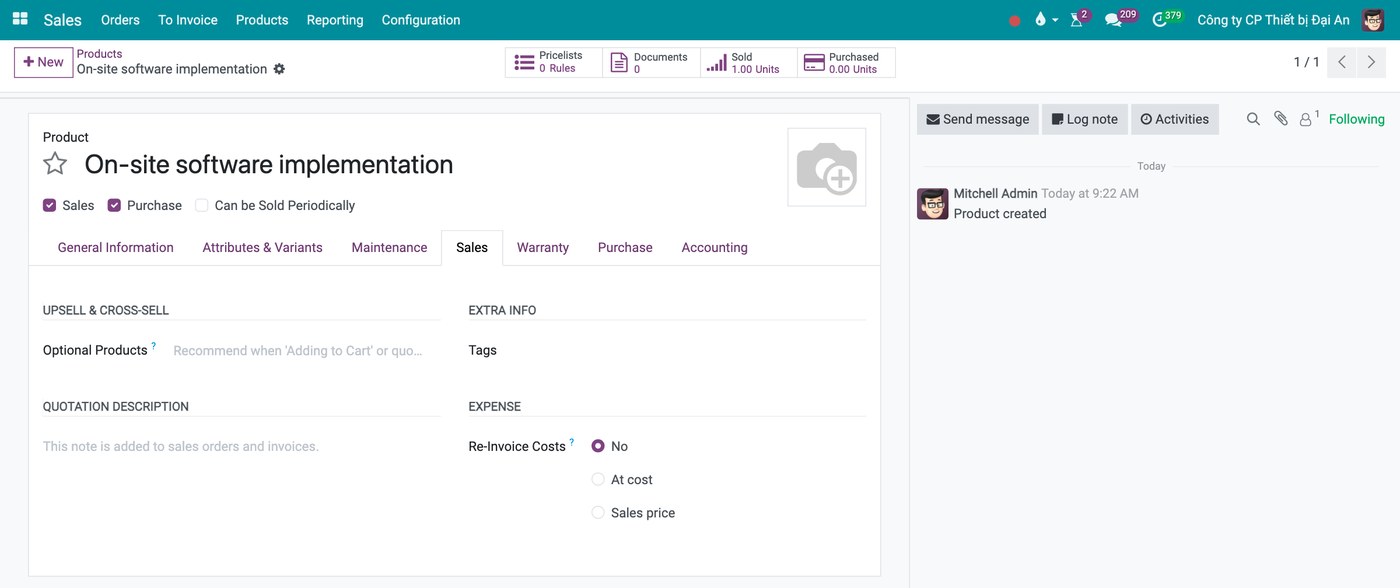Go to next record arrow
The image size is (1400, 588).
pos(1371,62)
